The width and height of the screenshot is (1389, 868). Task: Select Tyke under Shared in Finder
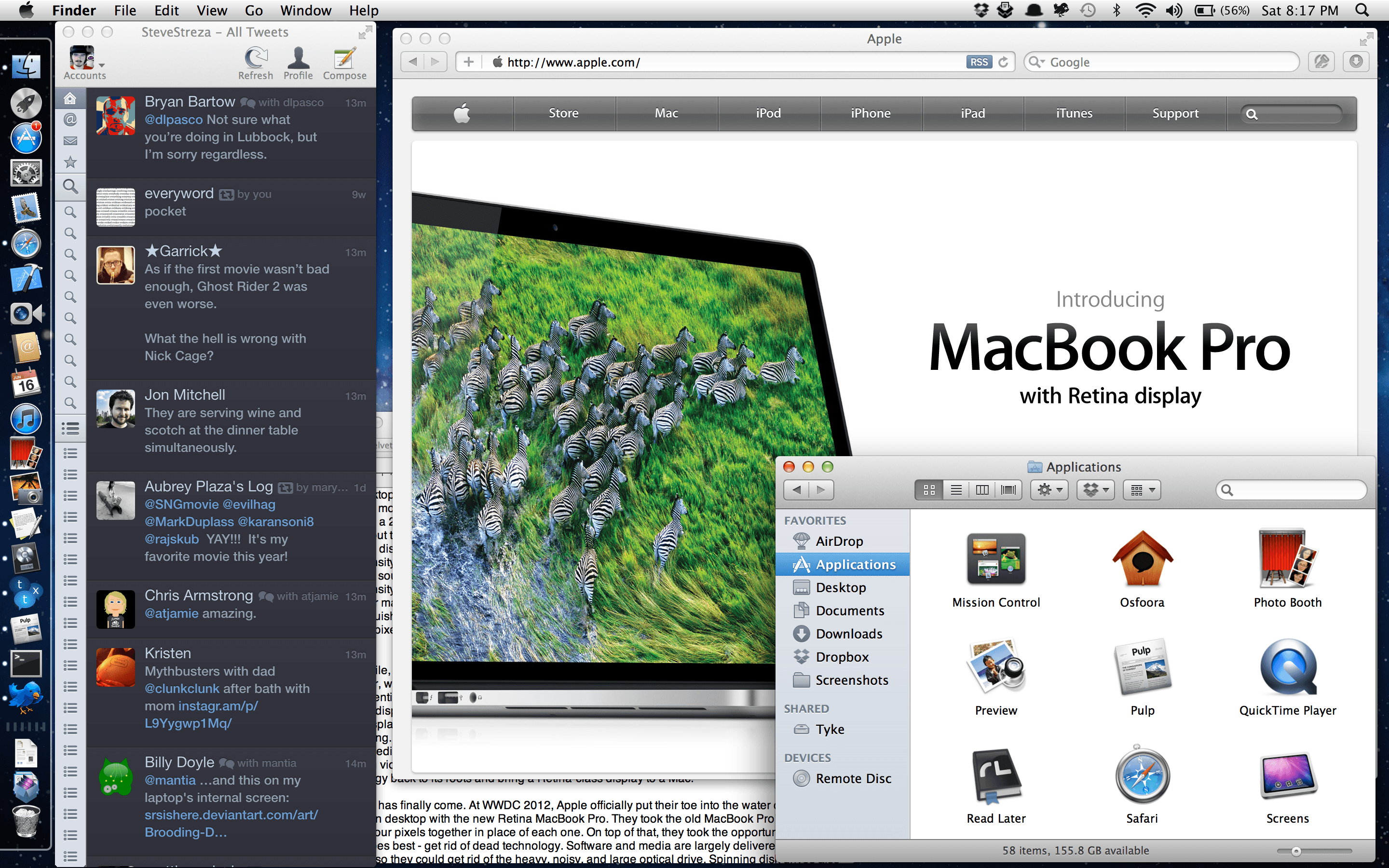point(843,729)
